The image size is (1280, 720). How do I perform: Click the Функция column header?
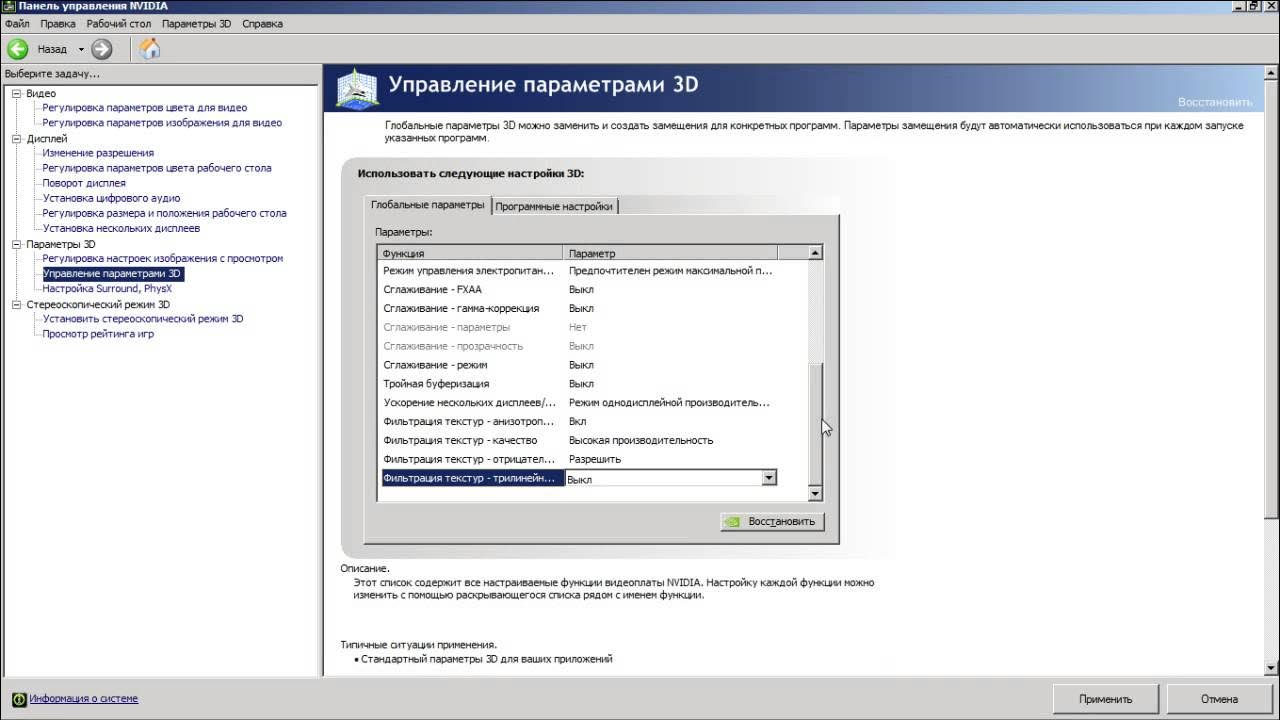point(470,253)
